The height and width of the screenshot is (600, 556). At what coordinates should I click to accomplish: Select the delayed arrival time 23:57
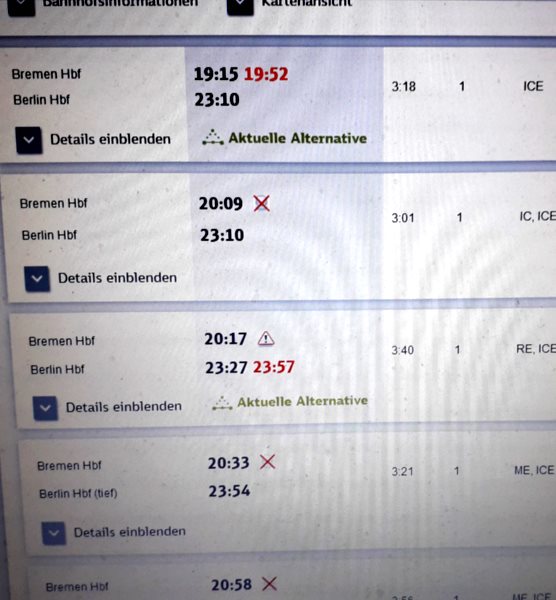point(274,367)
